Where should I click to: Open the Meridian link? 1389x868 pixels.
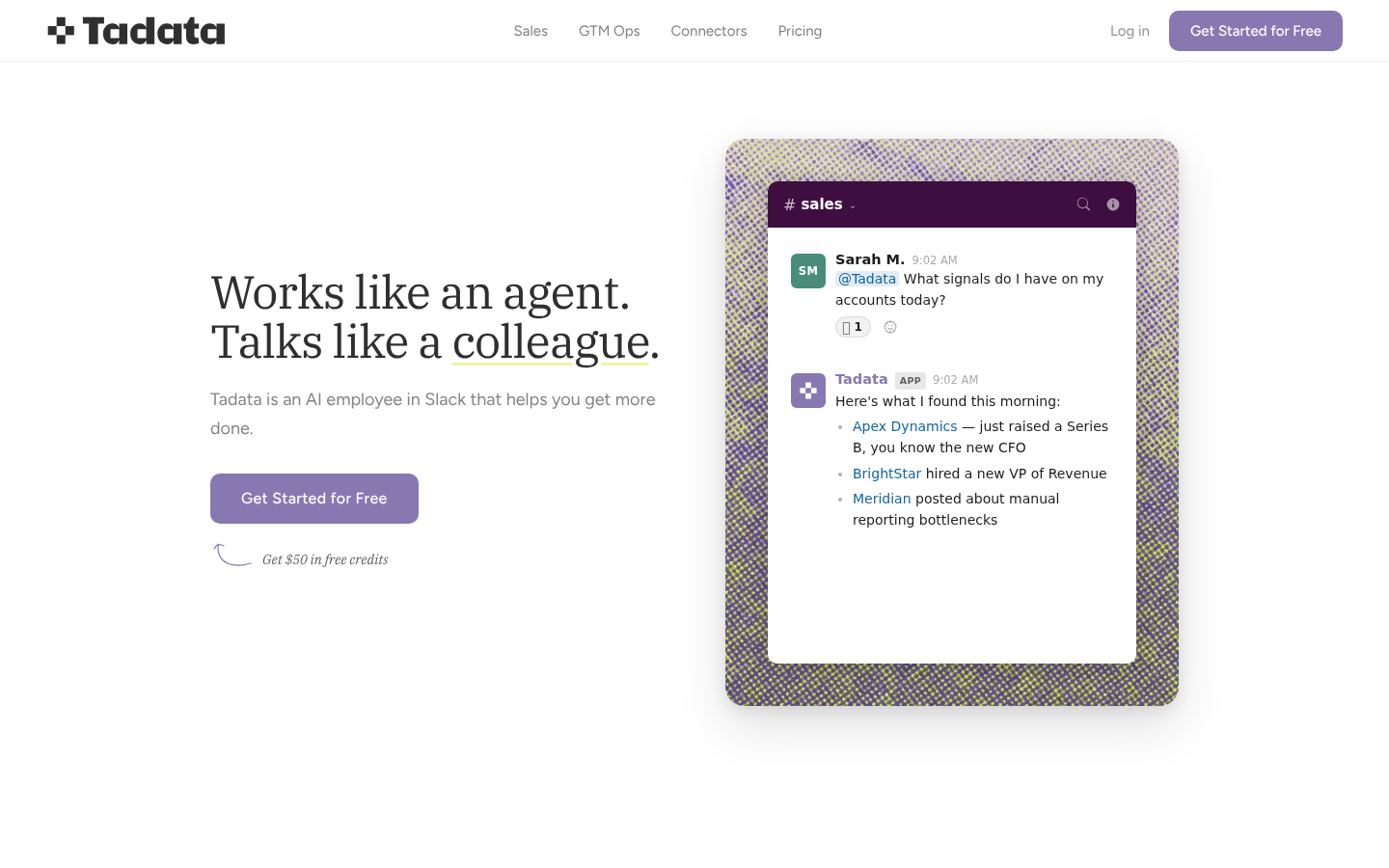point(882,499)
